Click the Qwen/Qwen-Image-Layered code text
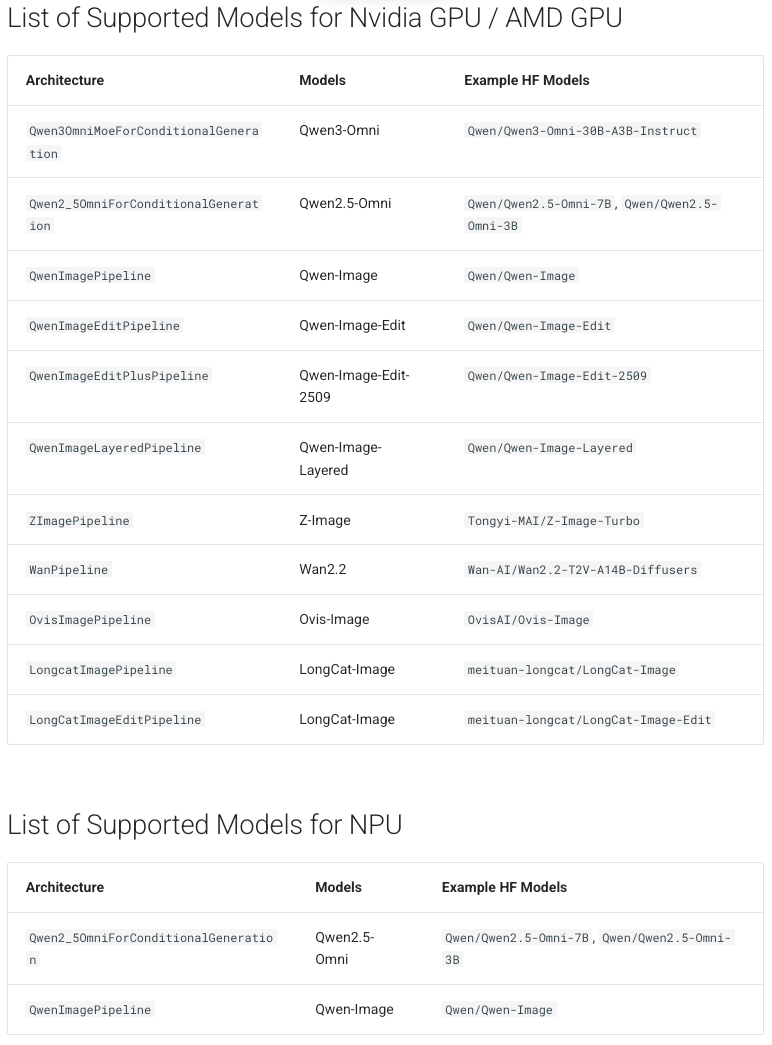 550,448
